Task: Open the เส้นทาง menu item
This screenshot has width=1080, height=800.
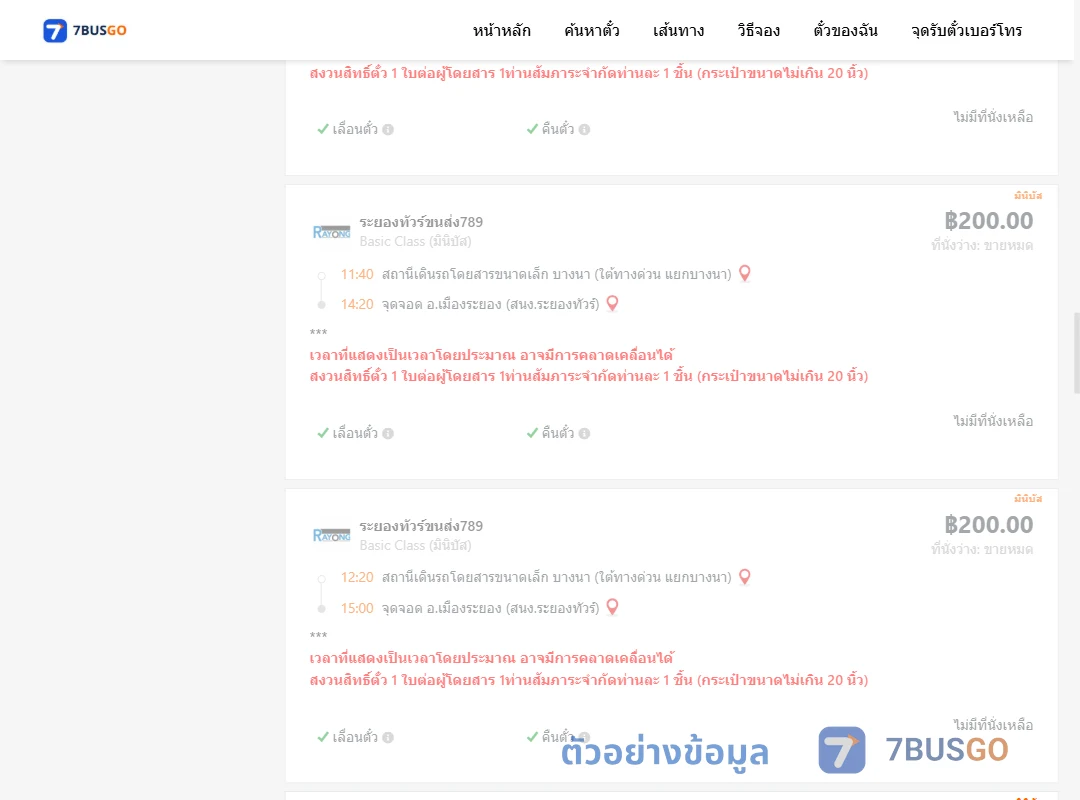Action: point(678,30)
